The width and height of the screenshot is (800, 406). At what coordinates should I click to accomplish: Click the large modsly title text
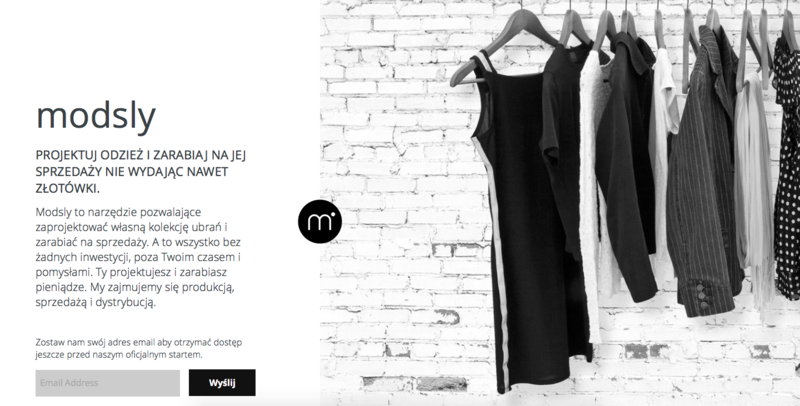96,117
